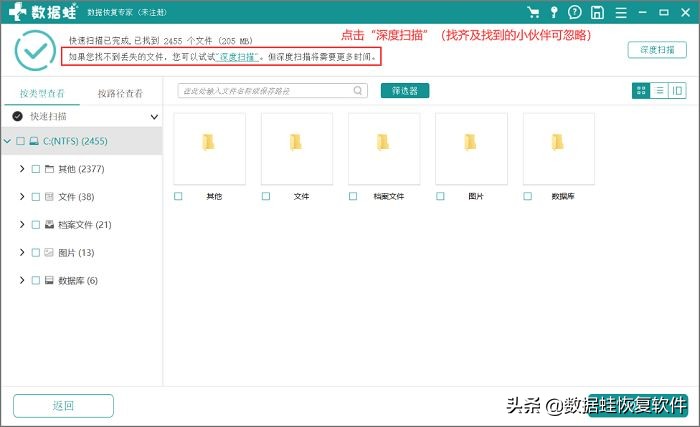Check the 文件 (38) tree checkbox

tap(36, 197)
